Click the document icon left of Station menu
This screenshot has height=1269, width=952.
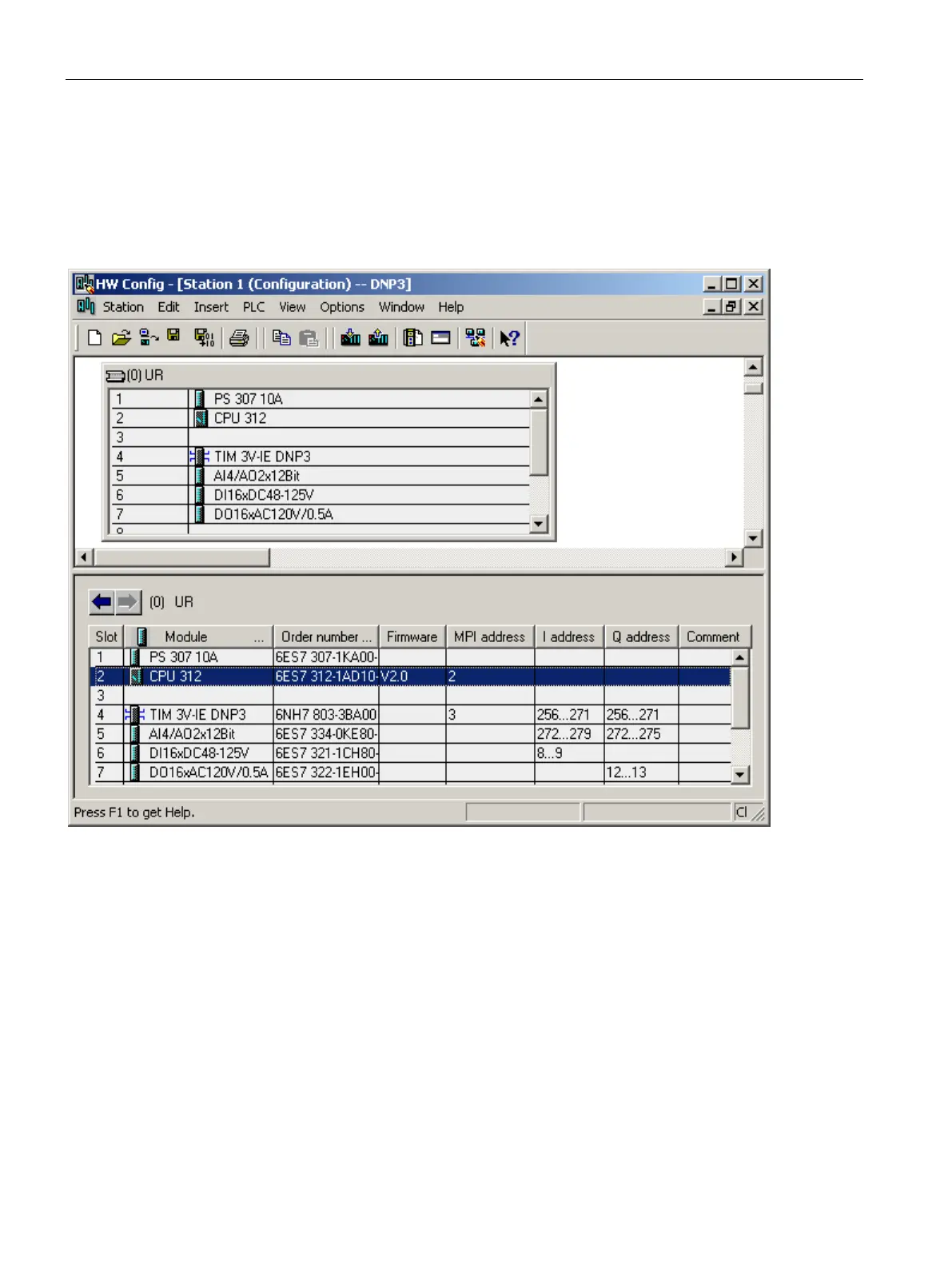pyautogui.click(x=86, y=306)
